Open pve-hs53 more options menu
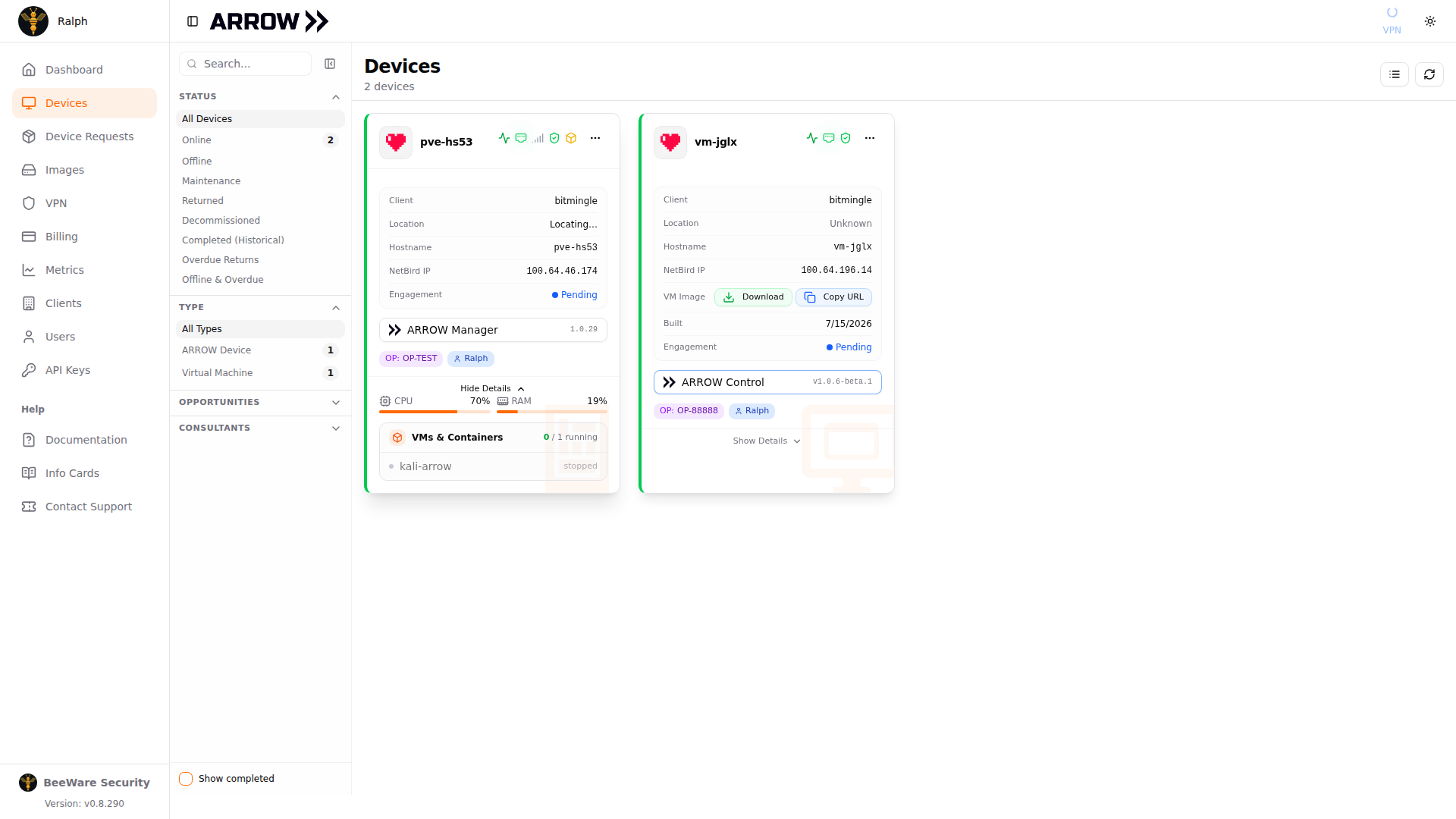This screenshot has height=819, width=1456. [595, 138]
